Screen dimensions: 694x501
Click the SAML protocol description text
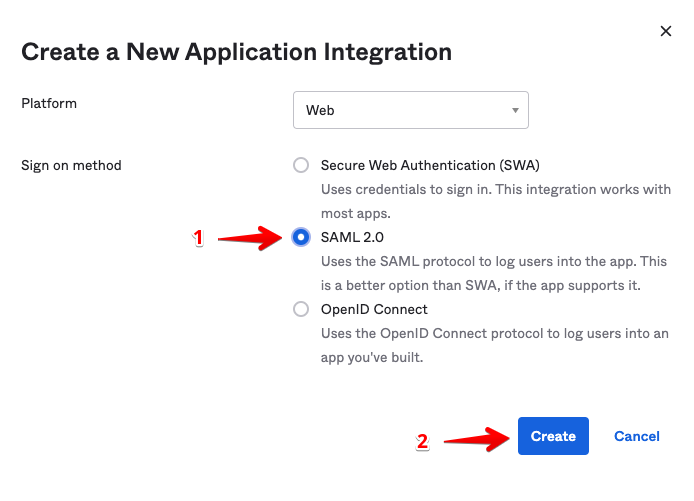(494, 273)
